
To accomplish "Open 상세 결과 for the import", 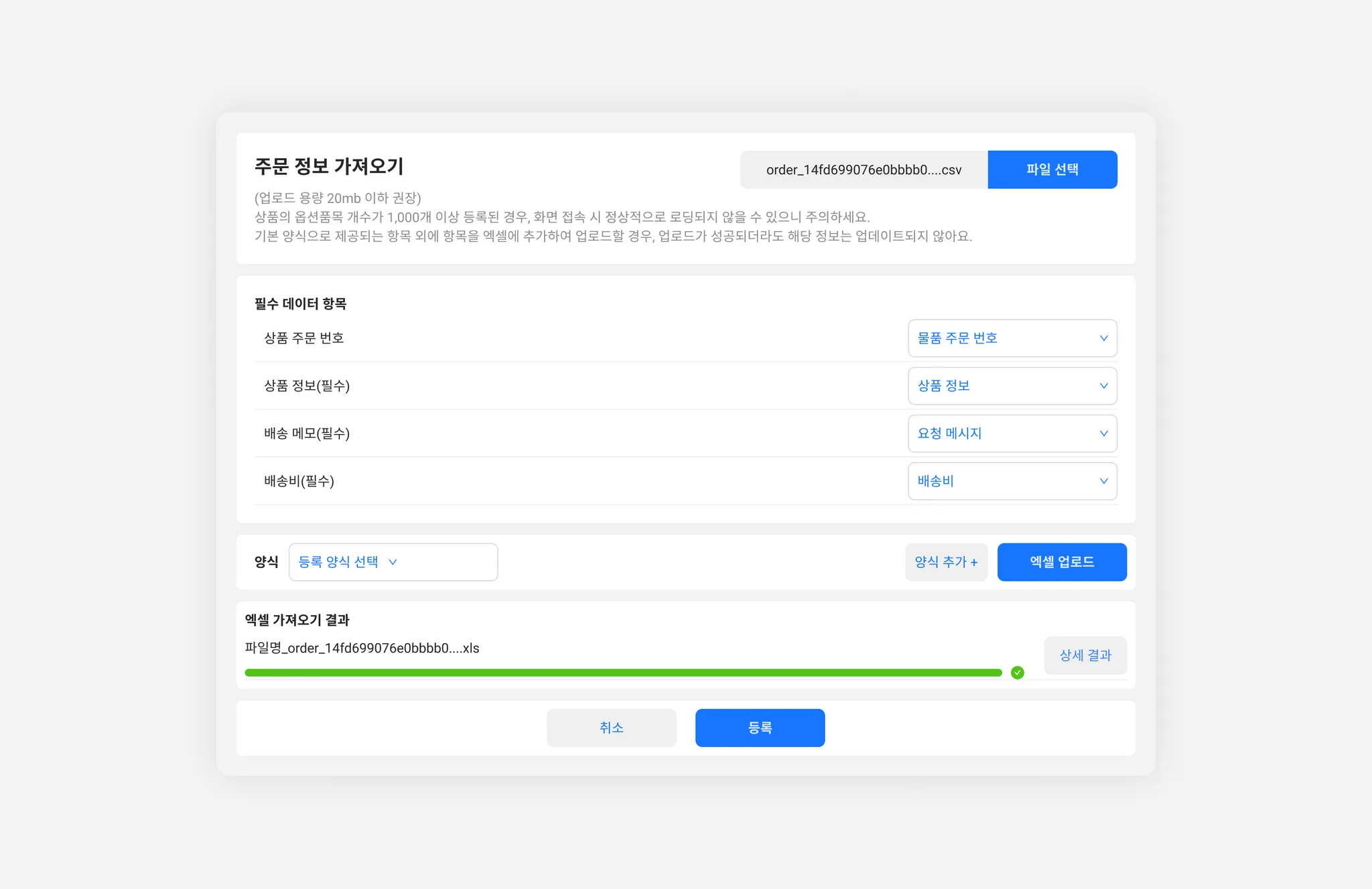I will 1085,655.
